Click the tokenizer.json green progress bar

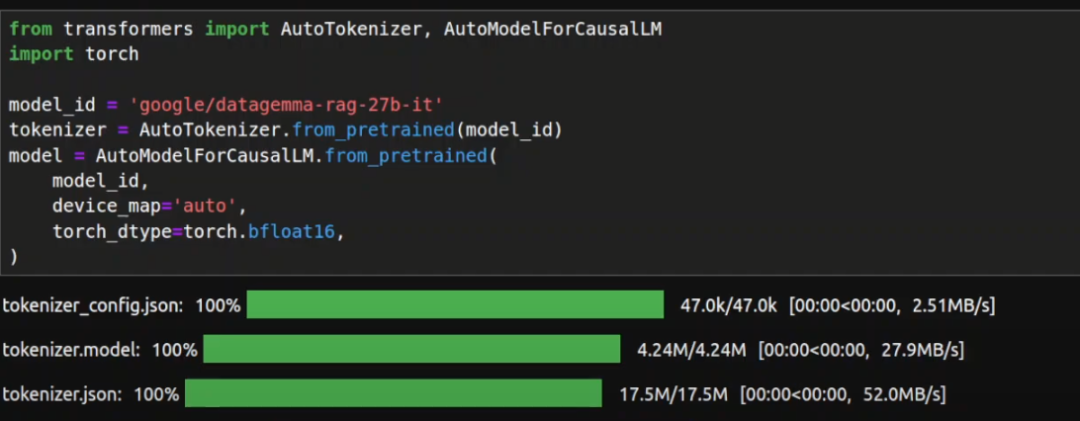click(393, 393)
